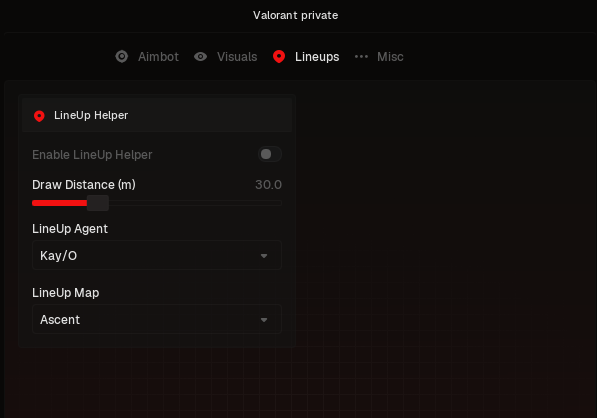Click the Visuals eye icon
Image resolution: width=597 pixels, height=418 pixels.
point(201,57)
